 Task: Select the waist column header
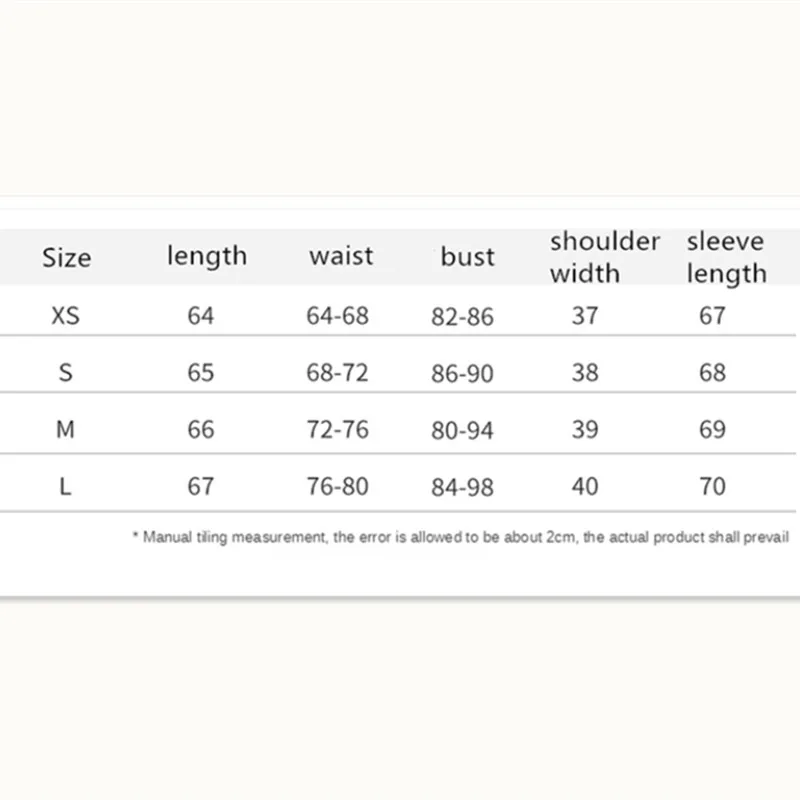click(x=340, y=256)
